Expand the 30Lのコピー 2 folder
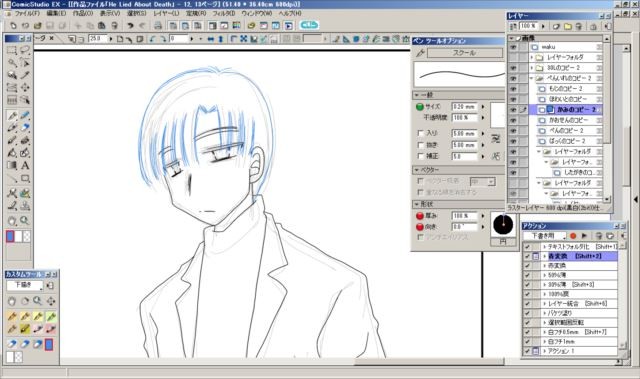The height and width of the screenshot is (379, 640). click(x=531, y=68)
